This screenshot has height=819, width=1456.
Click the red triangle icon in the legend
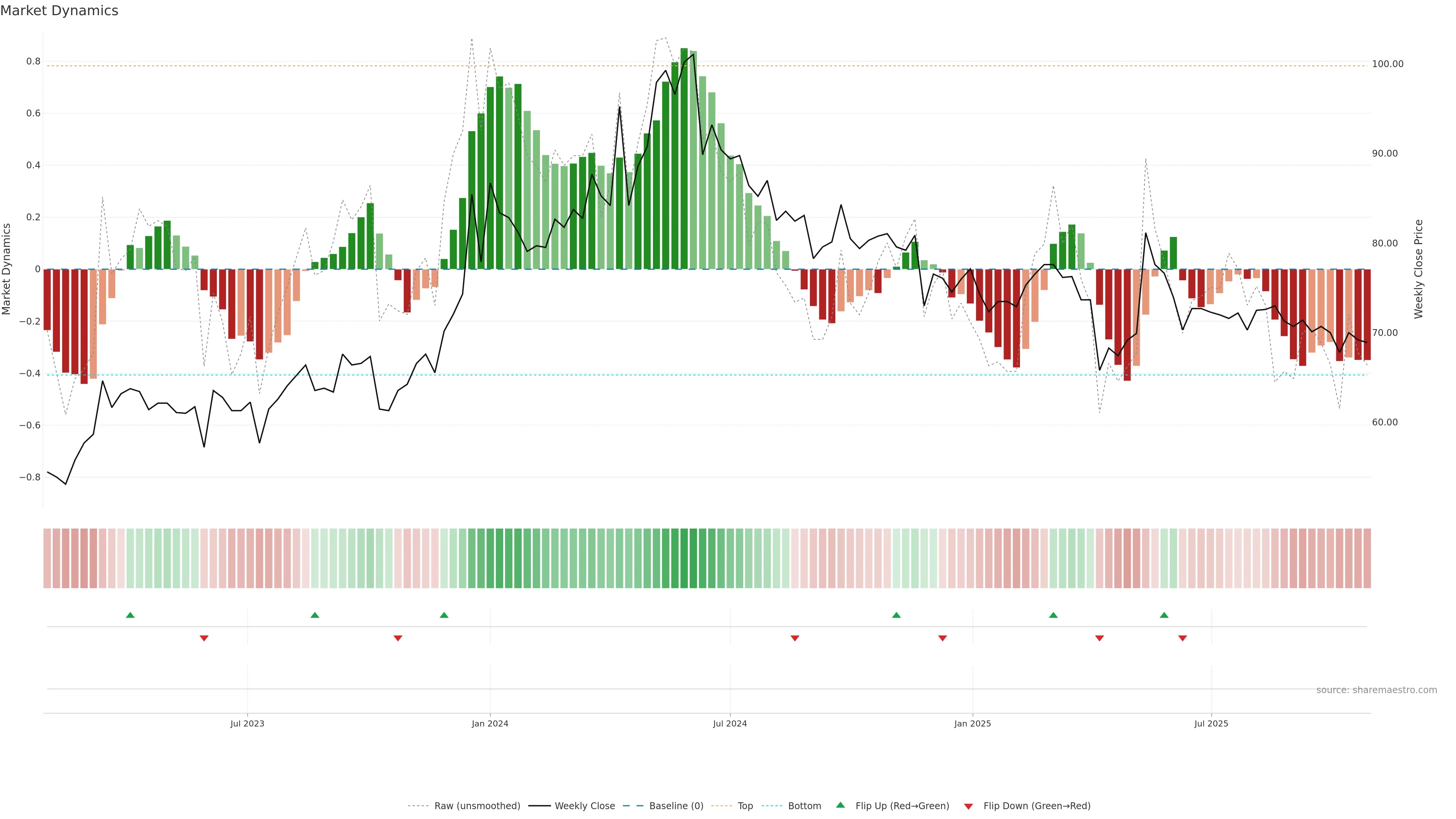pos(968,806)
